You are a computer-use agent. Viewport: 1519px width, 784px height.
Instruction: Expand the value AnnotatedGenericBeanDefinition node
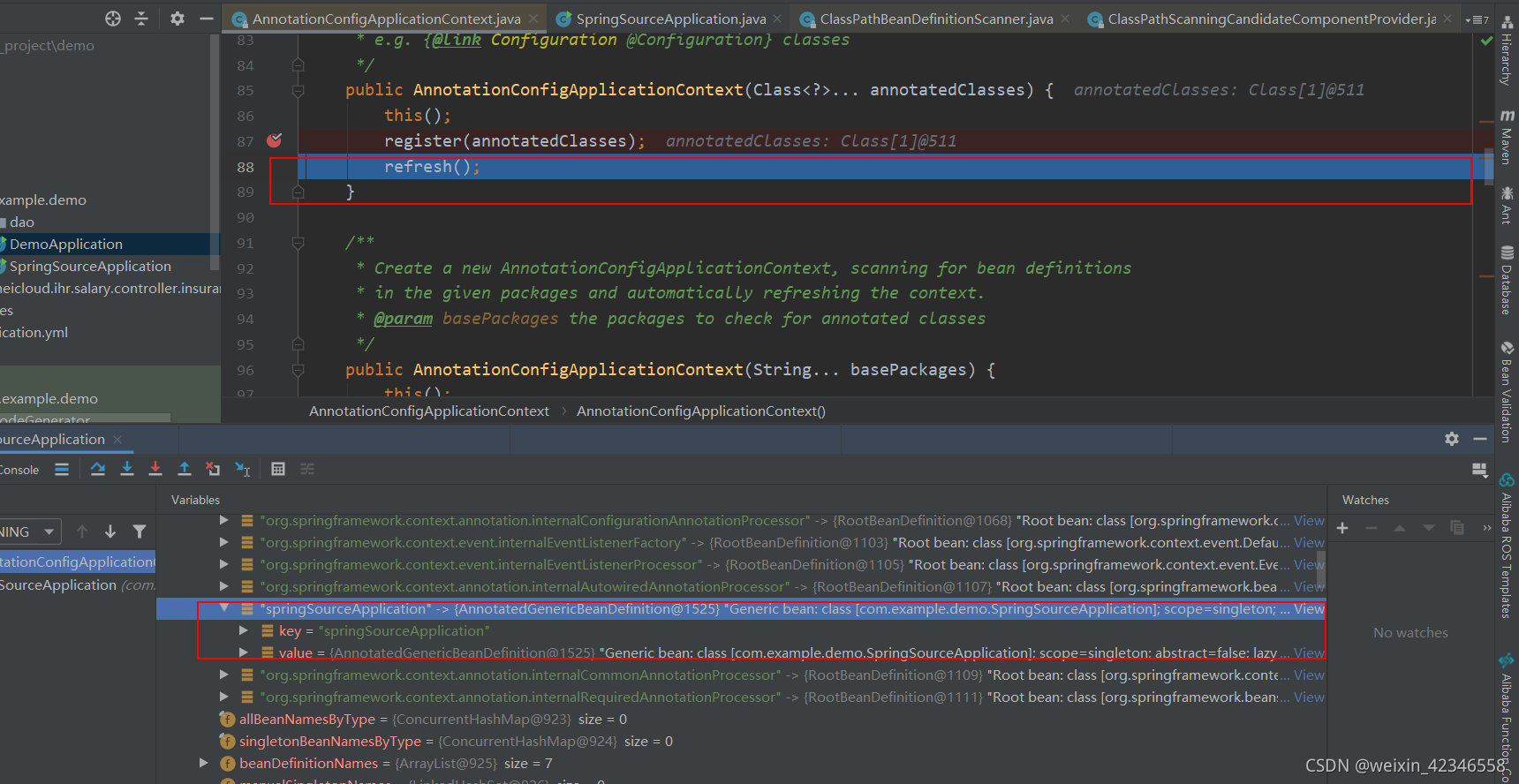point(244,653)
